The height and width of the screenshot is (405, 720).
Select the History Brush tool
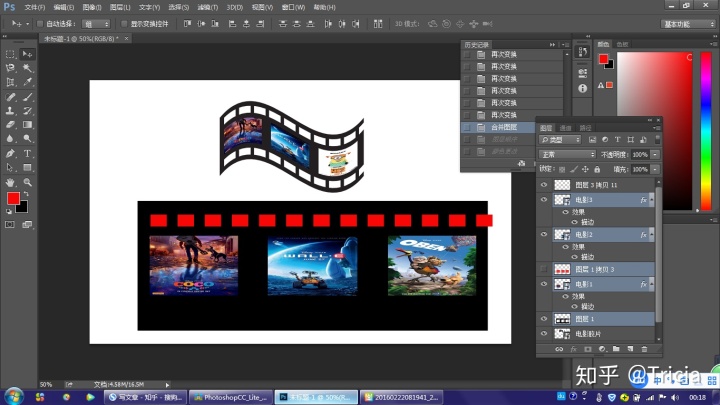coord(28,111)
